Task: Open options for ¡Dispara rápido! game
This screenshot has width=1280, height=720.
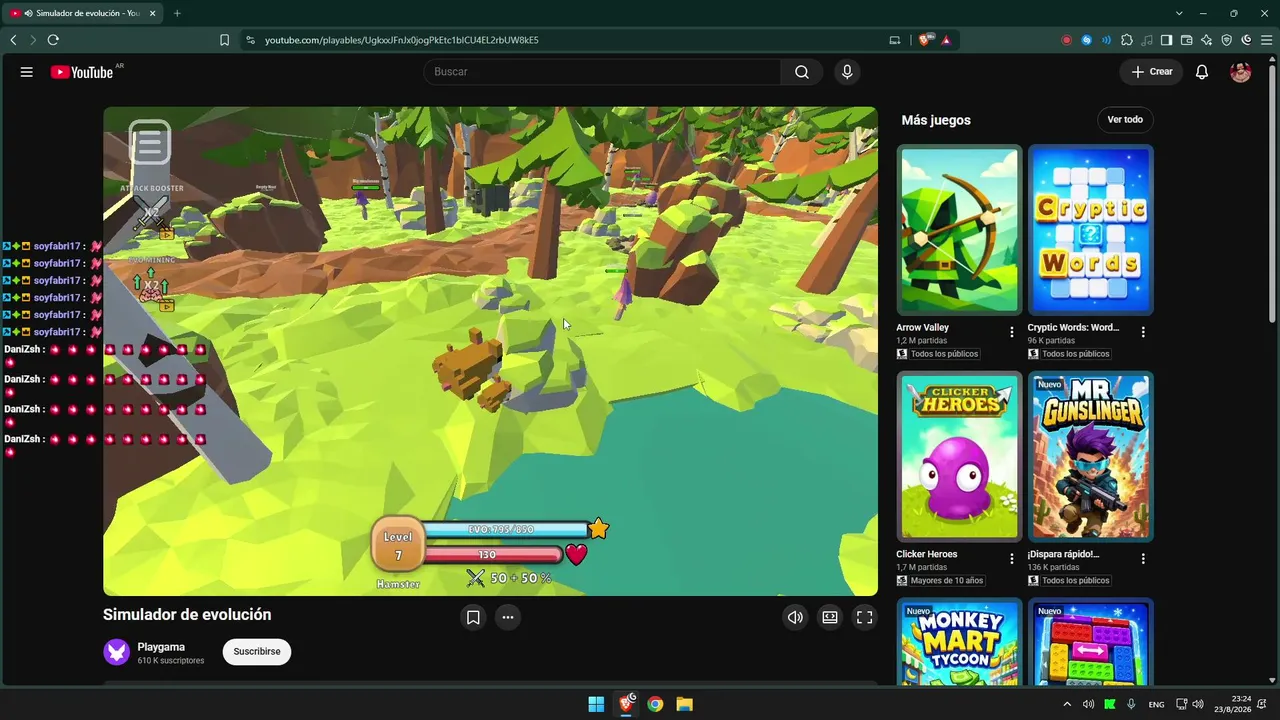Action: [1143, 559]
